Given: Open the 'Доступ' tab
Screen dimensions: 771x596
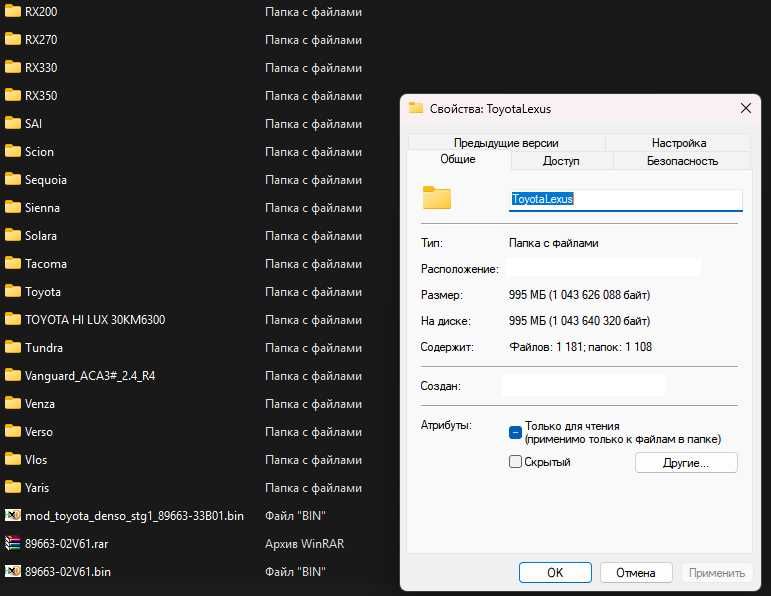Looking at the screenshot, I should tap(561, 161).
